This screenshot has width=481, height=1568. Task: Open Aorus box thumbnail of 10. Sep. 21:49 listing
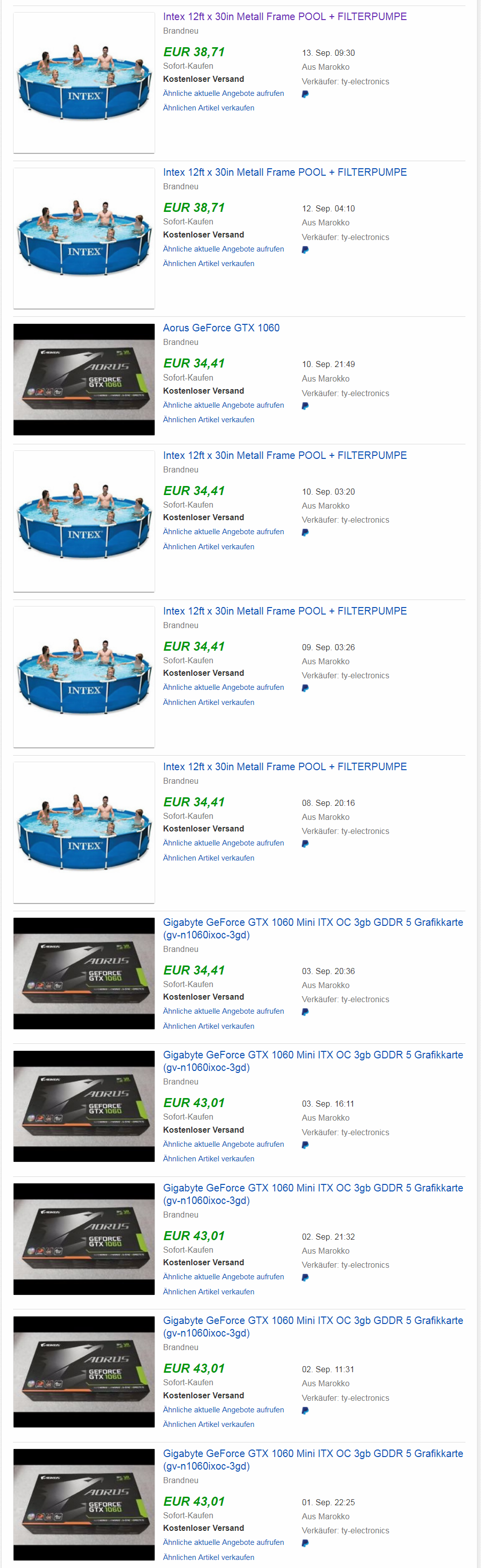coord(84,379)
